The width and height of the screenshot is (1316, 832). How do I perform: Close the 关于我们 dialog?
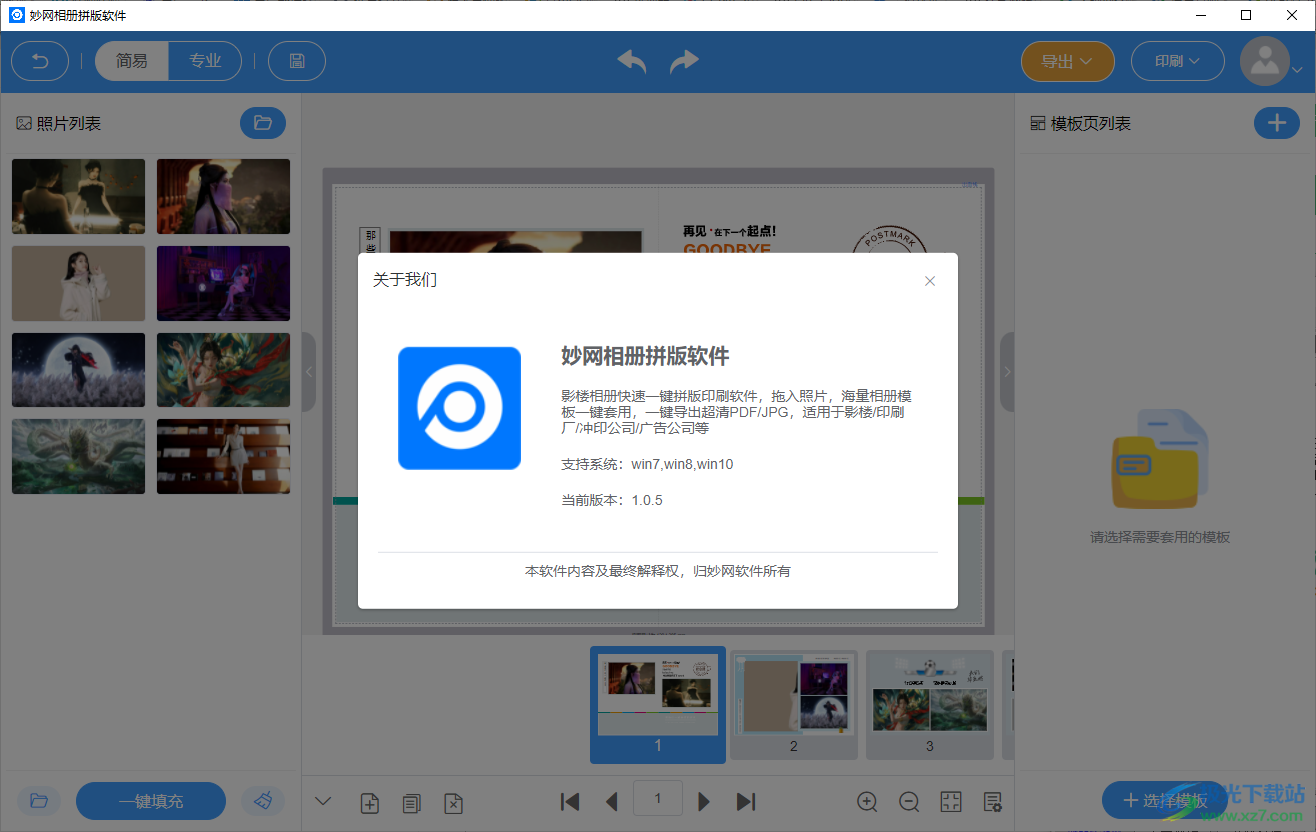pos(930,281)
